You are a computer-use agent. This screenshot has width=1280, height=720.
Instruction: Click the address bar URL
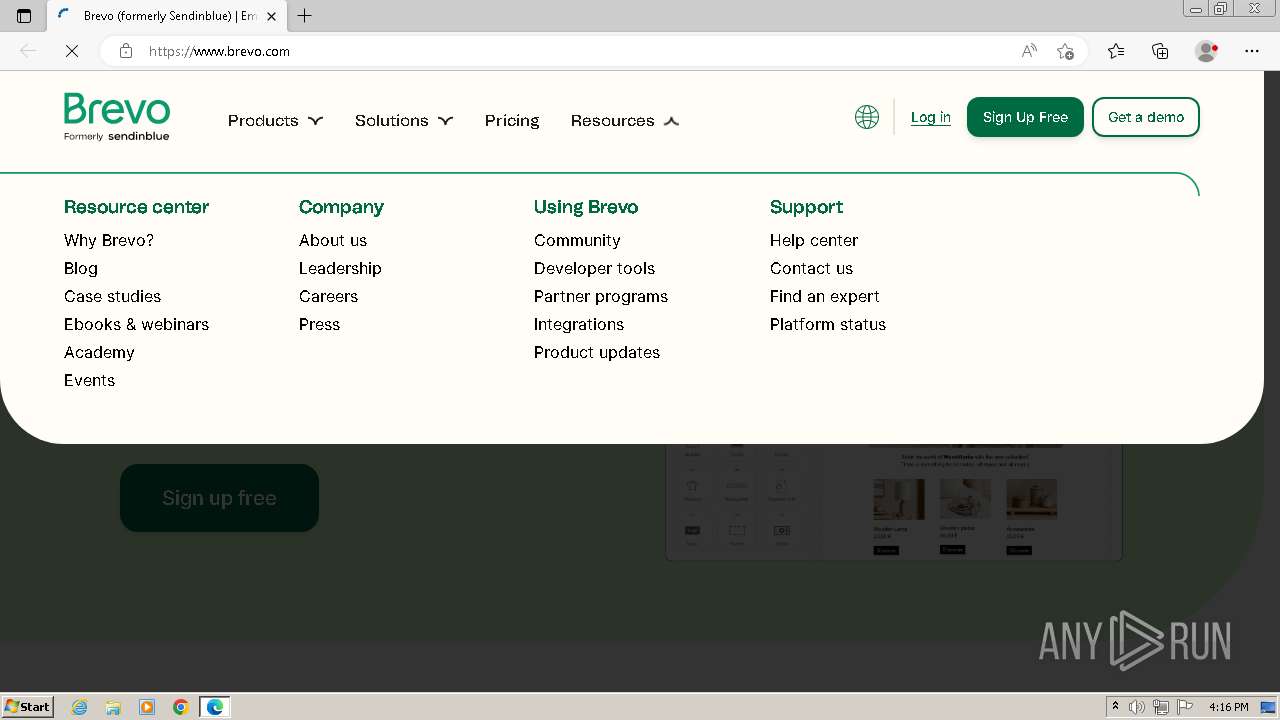[219, 51]
